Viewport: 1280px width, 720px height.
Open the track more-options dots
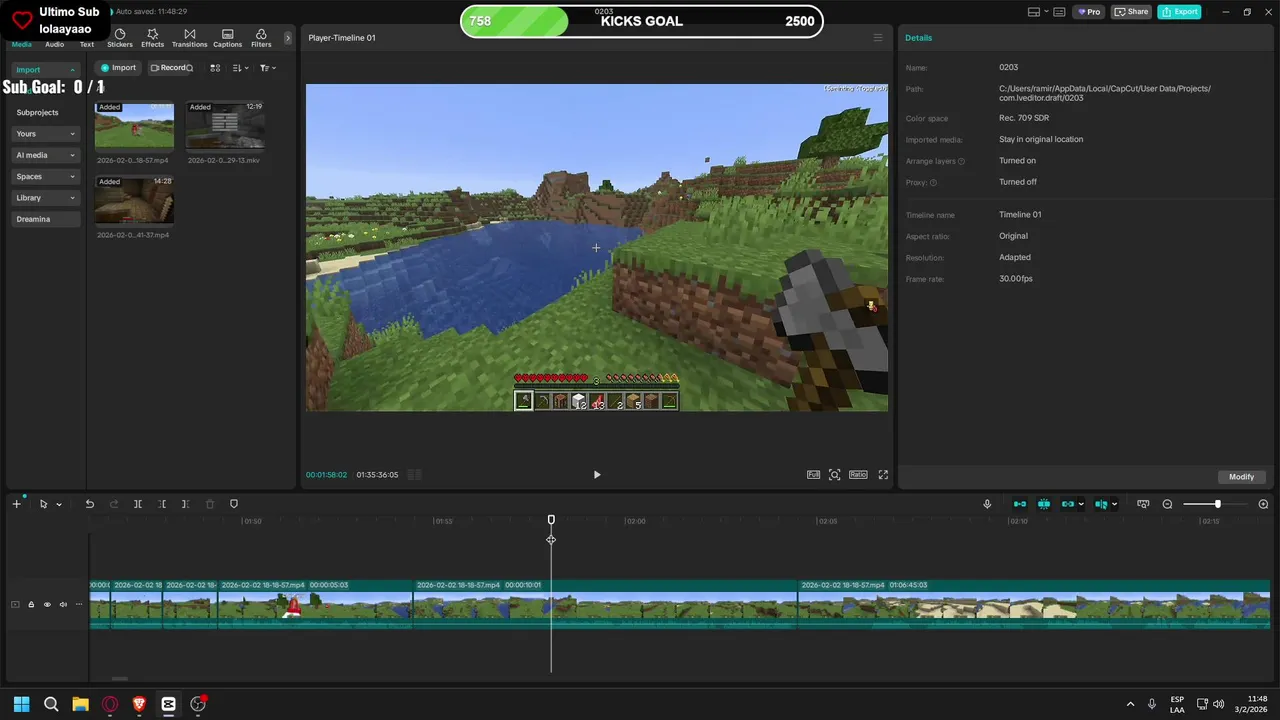(79, 604)
